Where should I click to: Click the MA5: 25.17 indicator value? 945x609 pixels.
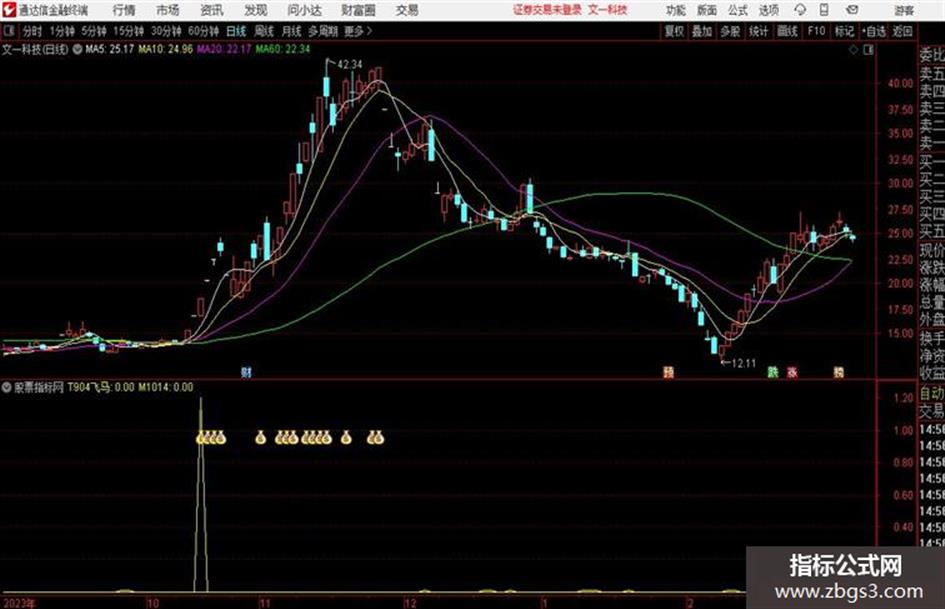(109, 49)
